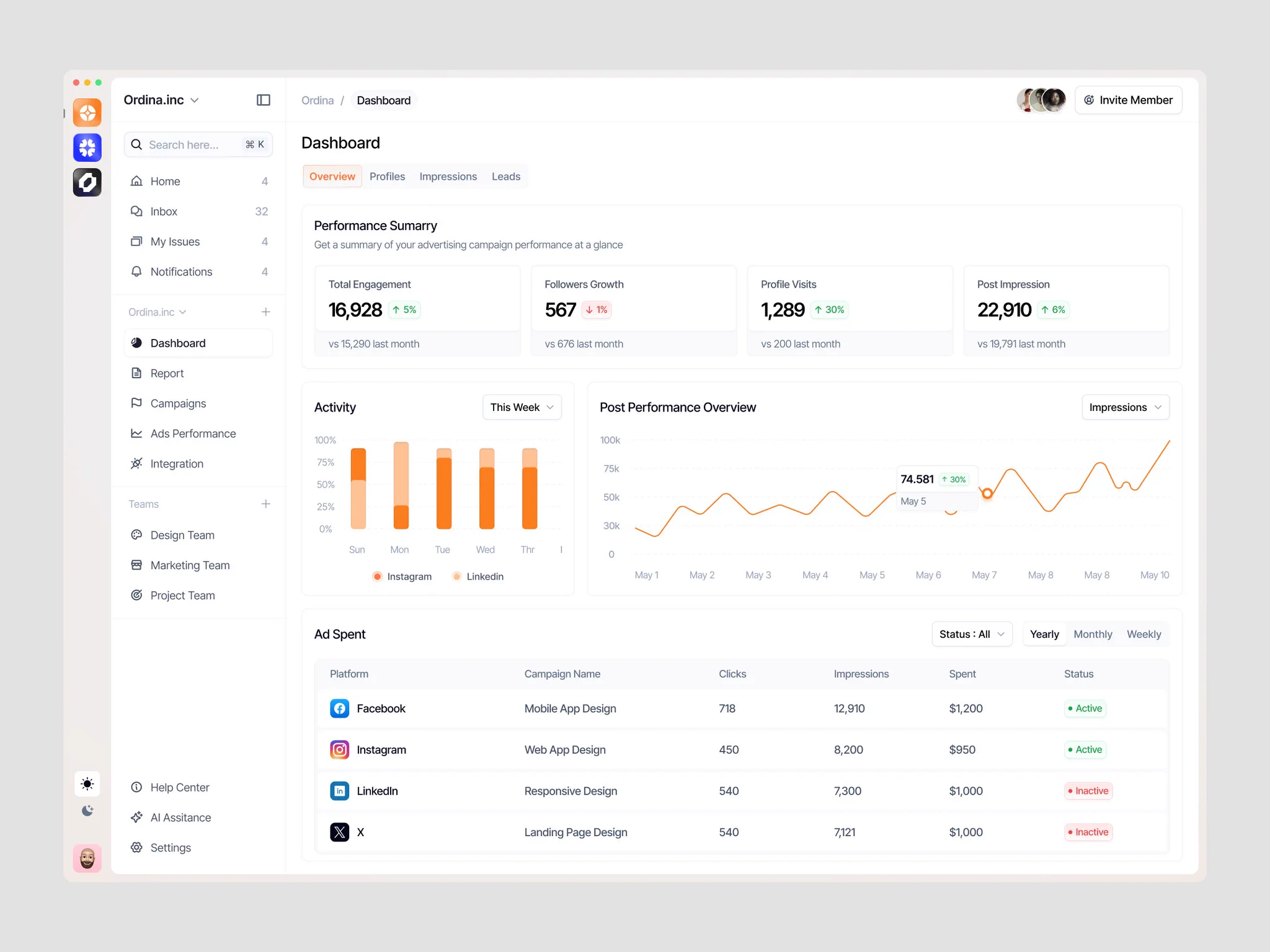This screenshot has width=1270, height=952.
Task: Click the Settings gear icon
Action: tap(136, 847)
